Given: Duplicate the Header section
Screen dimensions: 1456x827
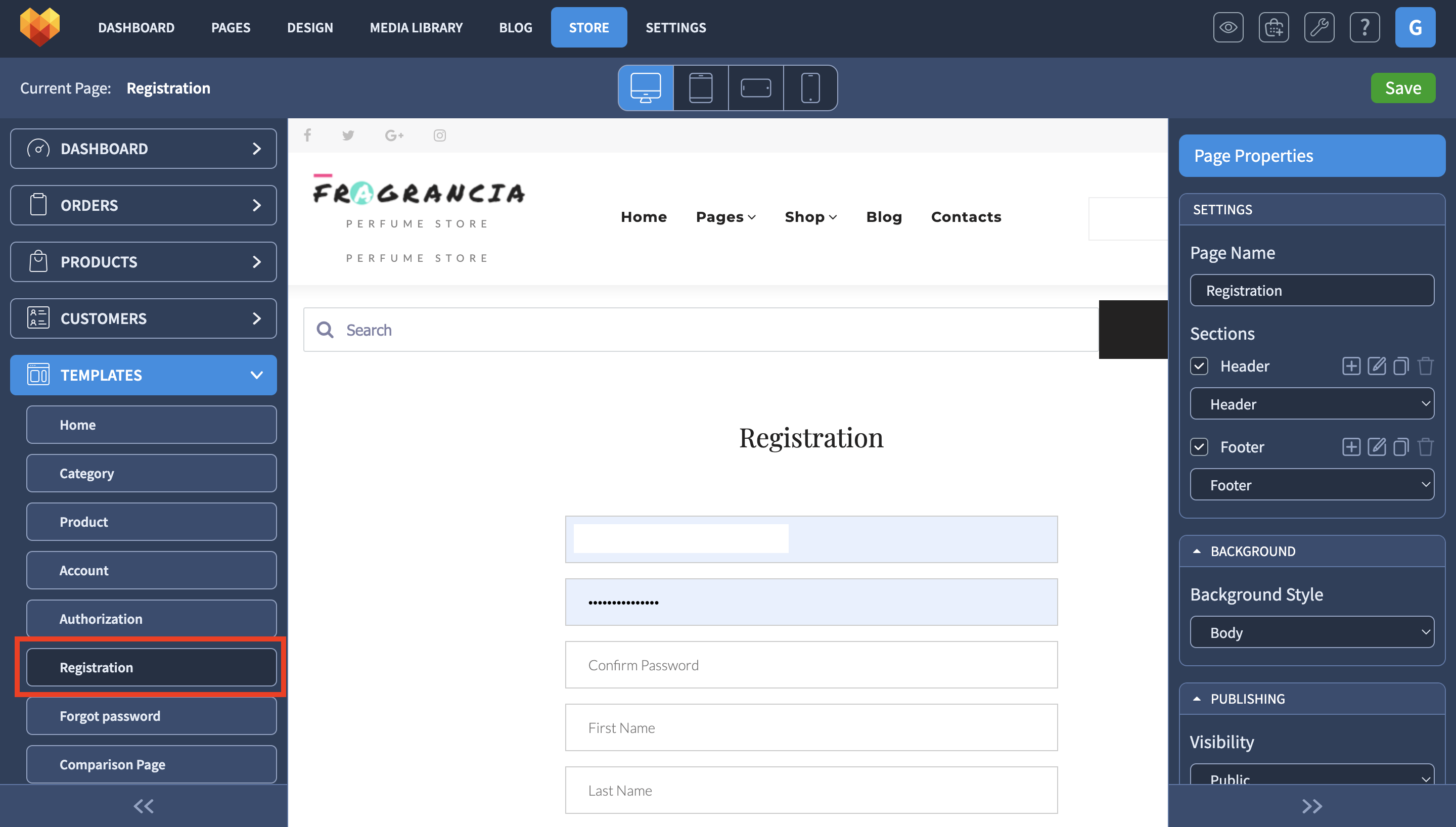Looking at the screenshot, I should (1400, 366).
